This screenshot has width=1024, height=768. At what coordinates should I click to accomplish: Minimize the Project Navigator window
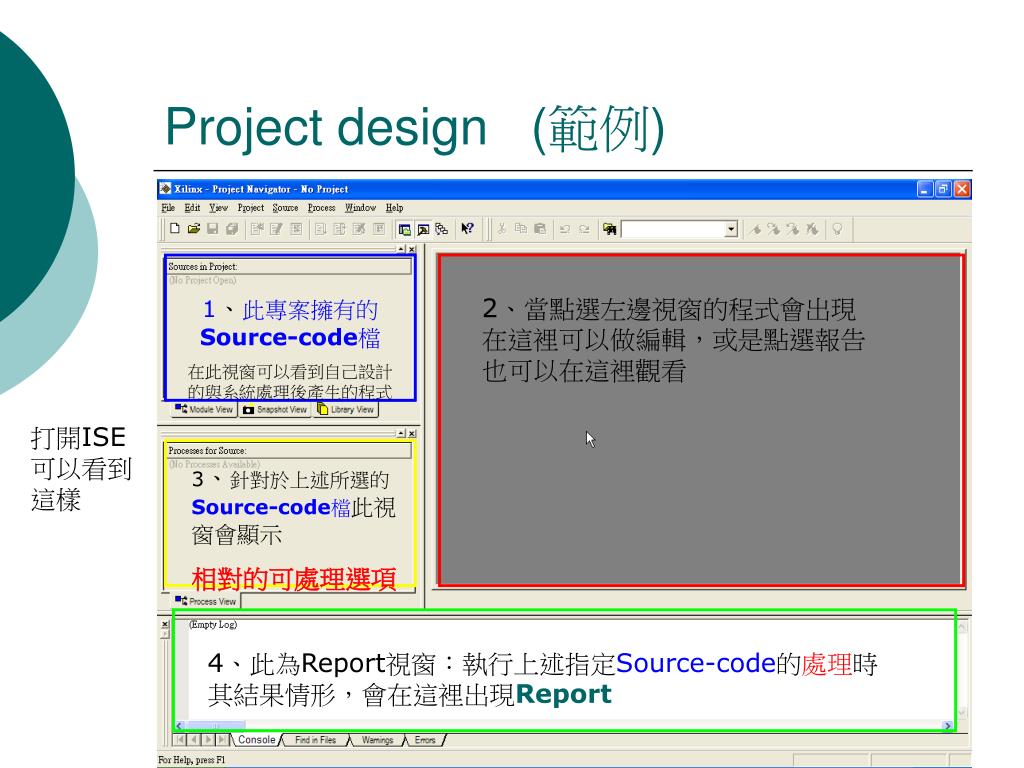tap(925, 189)
